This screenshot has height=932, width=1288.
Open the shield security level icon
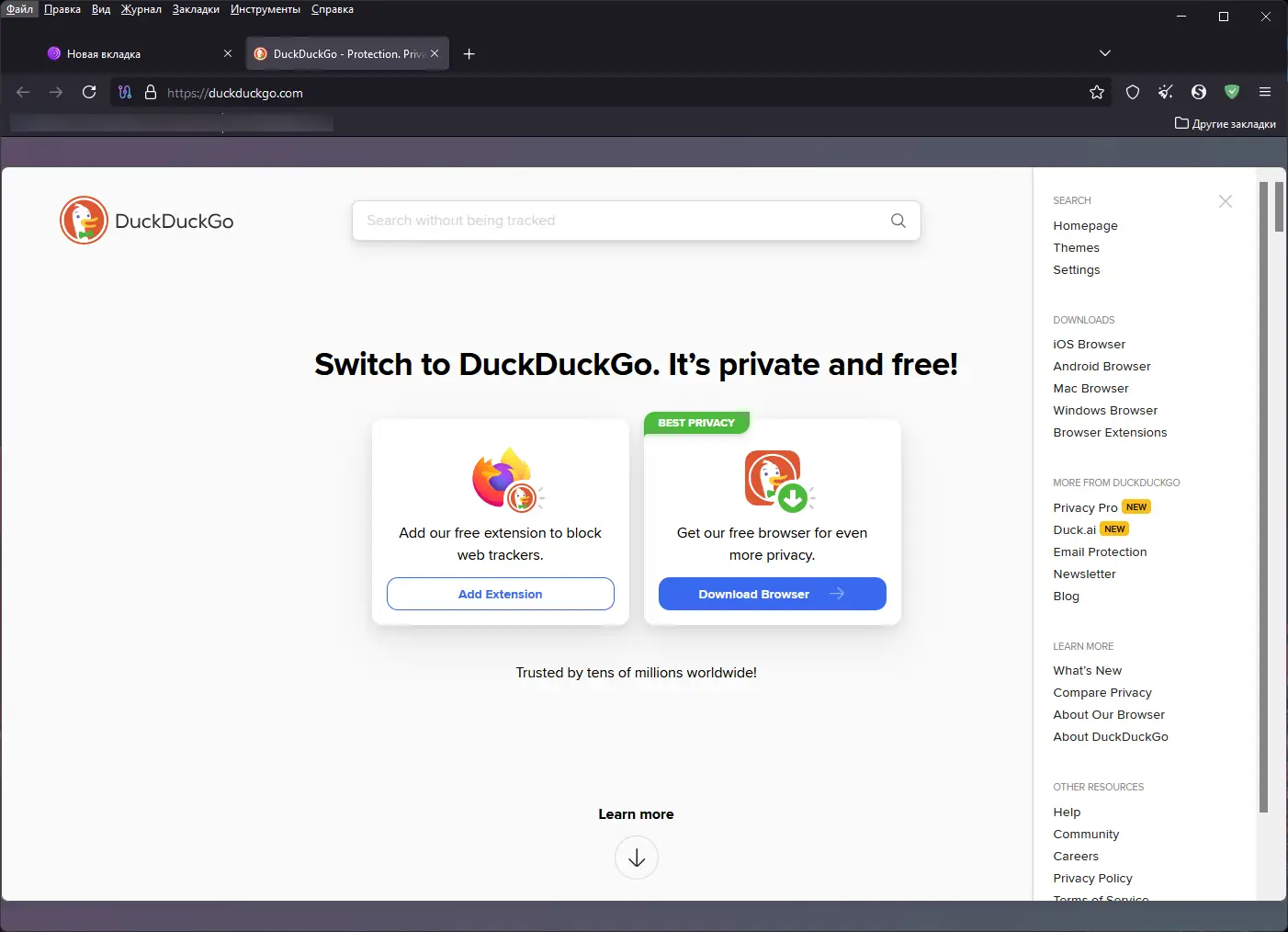1133,92
